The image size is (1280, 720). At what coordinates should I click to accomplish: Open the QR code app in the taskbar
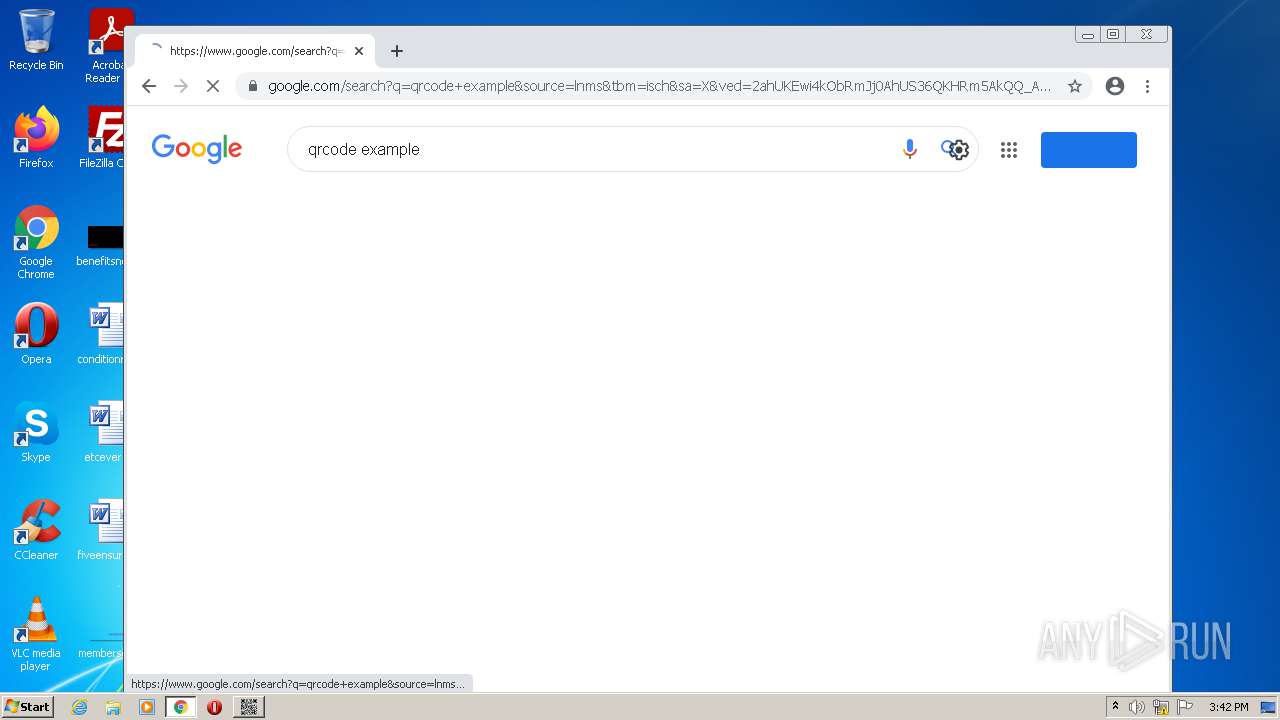249,707
